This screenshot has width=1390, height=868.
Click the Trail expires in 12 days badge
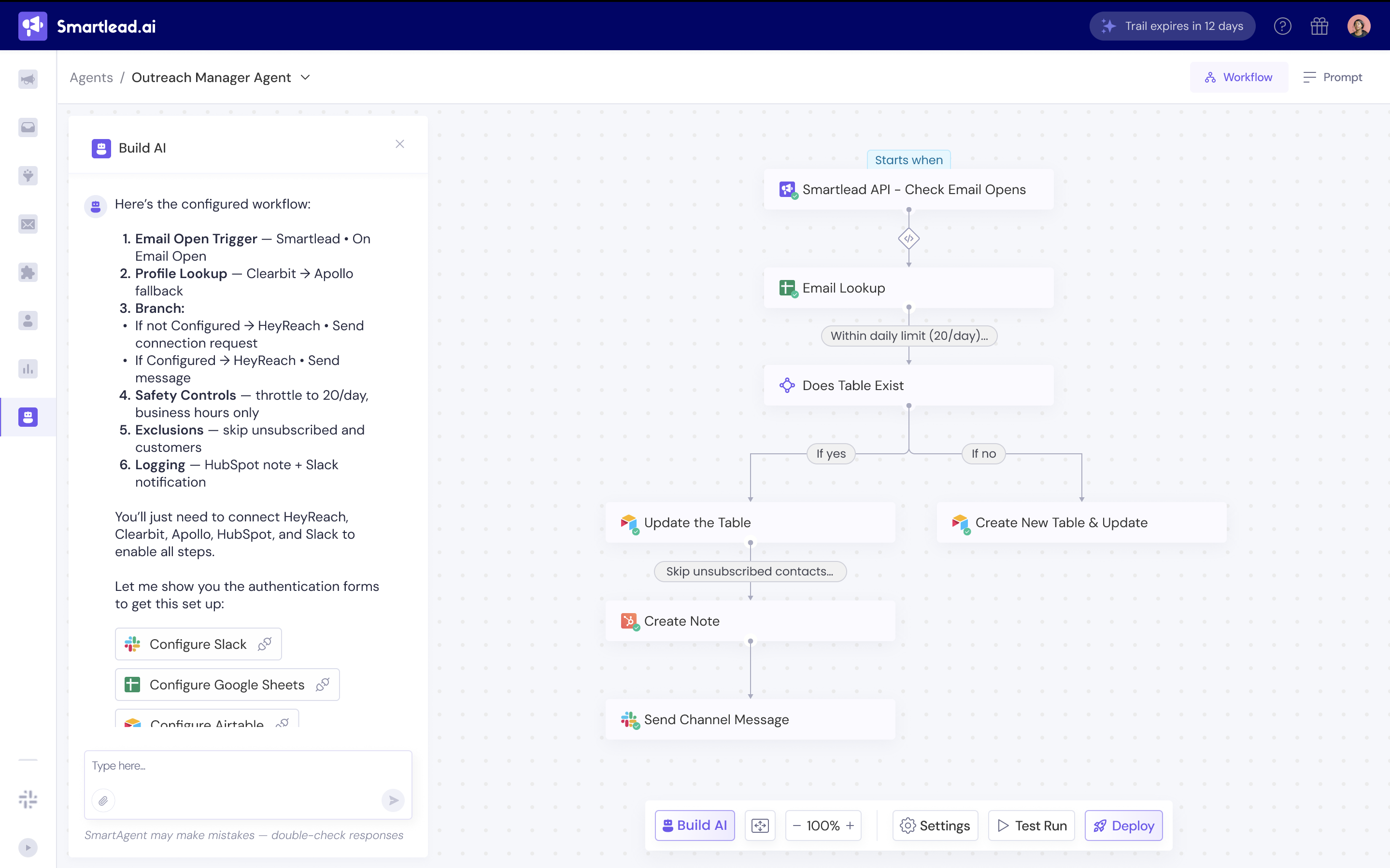tap(1172, 26)
